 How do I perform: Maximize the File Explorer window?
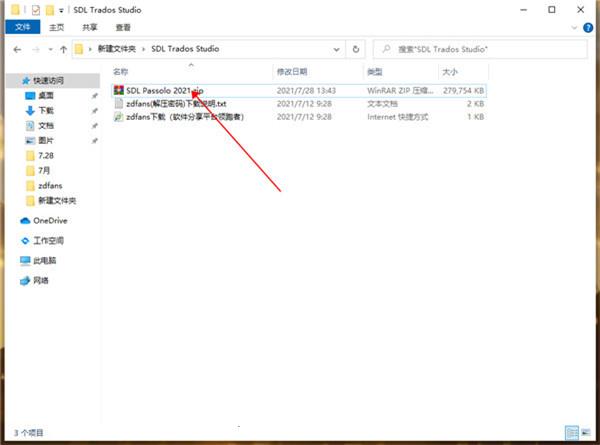[x=552, y=10]
